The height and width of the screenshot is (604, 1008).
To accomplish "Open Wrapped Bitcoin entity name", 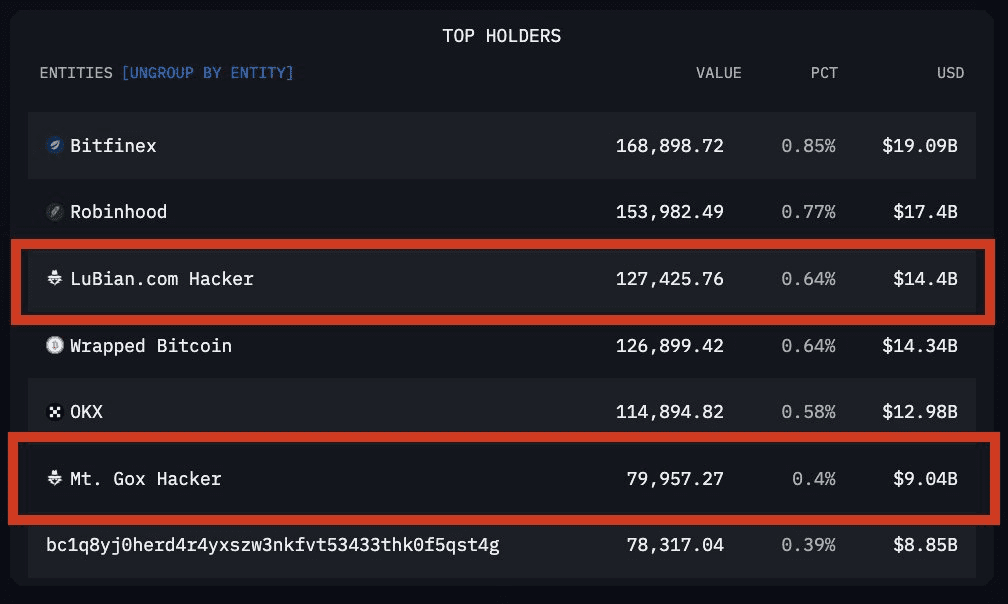I will (150, 346).
